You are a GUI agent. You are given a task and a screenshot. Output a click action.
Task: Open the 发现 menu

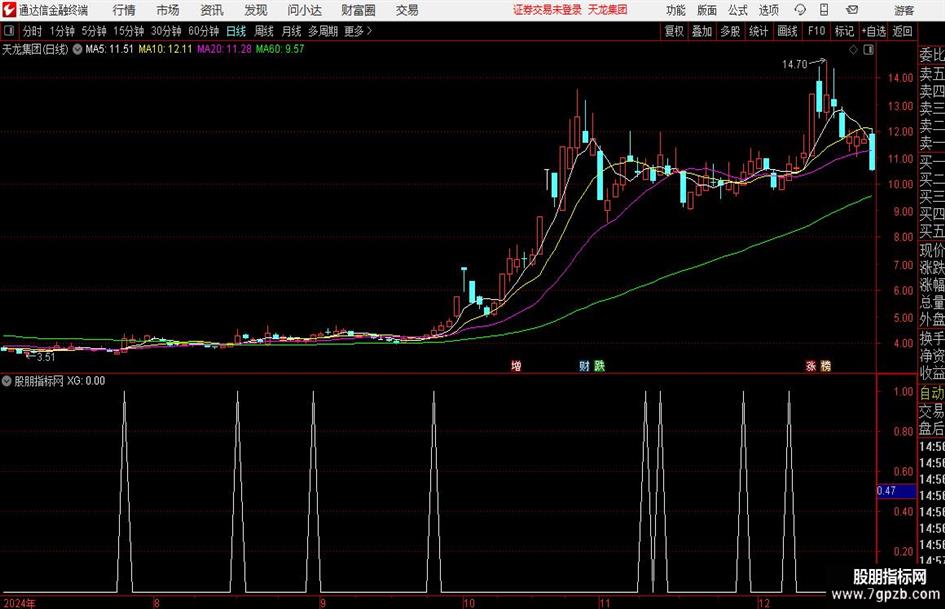(256, 10)
